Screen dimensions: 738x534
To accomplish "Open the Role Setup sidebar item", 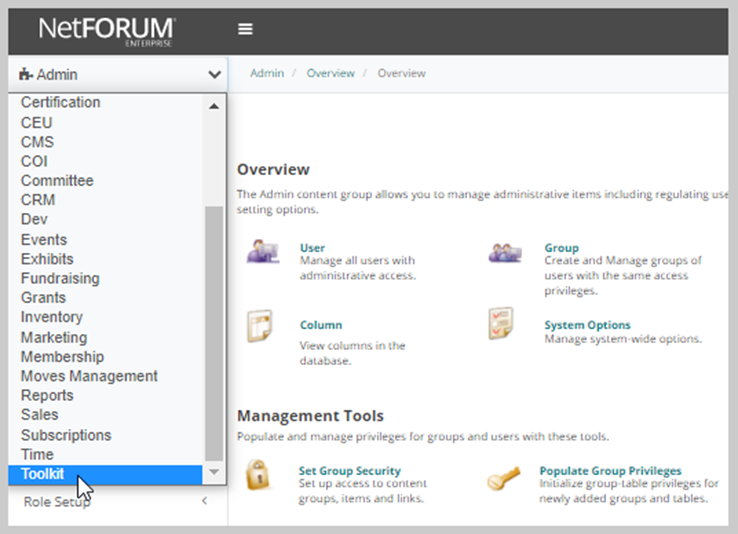I will click(57, 502).
